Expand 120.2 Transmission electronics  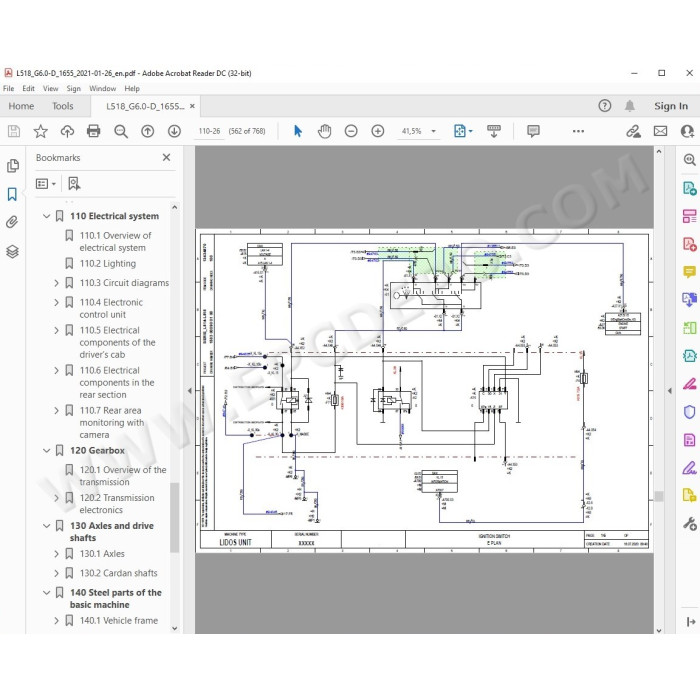coord(56,498)
